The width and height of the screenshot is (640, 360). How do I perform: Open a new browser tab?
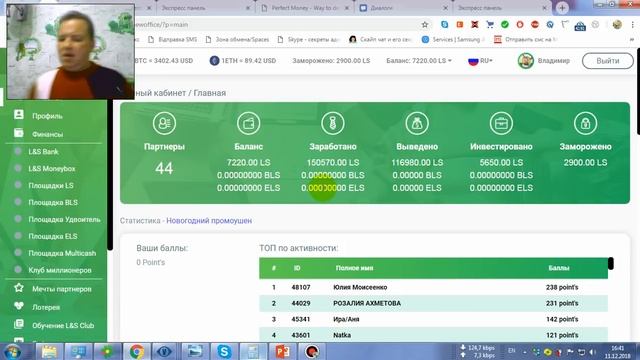562,8
